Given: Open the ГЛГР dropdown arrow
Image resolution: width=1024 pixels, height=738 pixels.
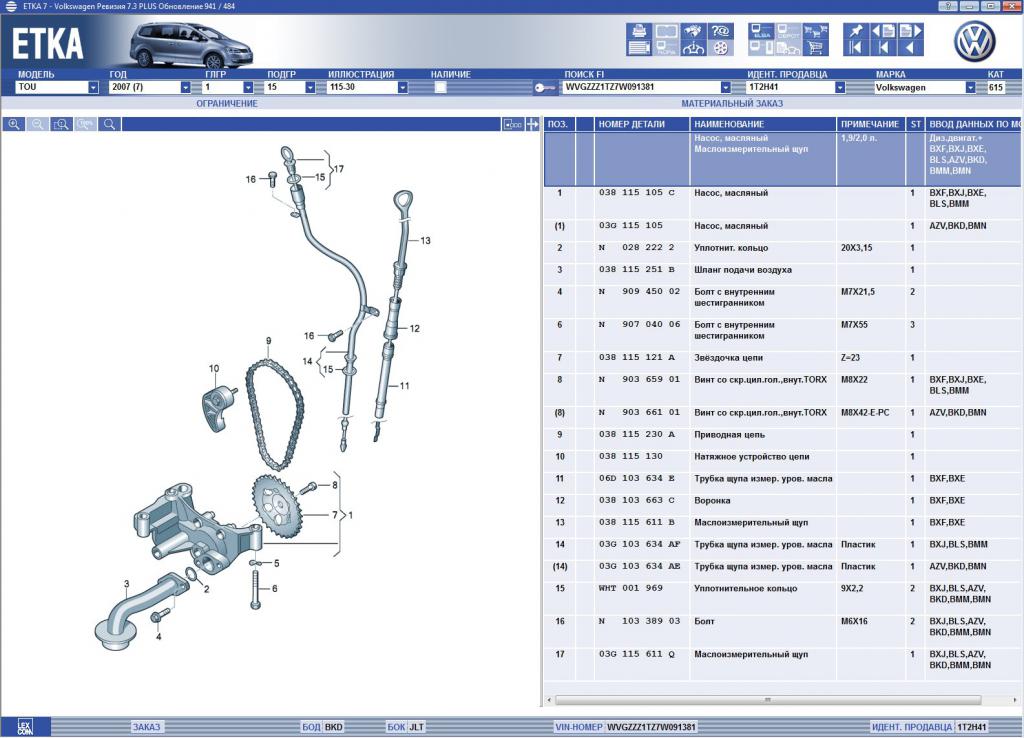Looking at the screenshot, I should (x=248, y=88).
